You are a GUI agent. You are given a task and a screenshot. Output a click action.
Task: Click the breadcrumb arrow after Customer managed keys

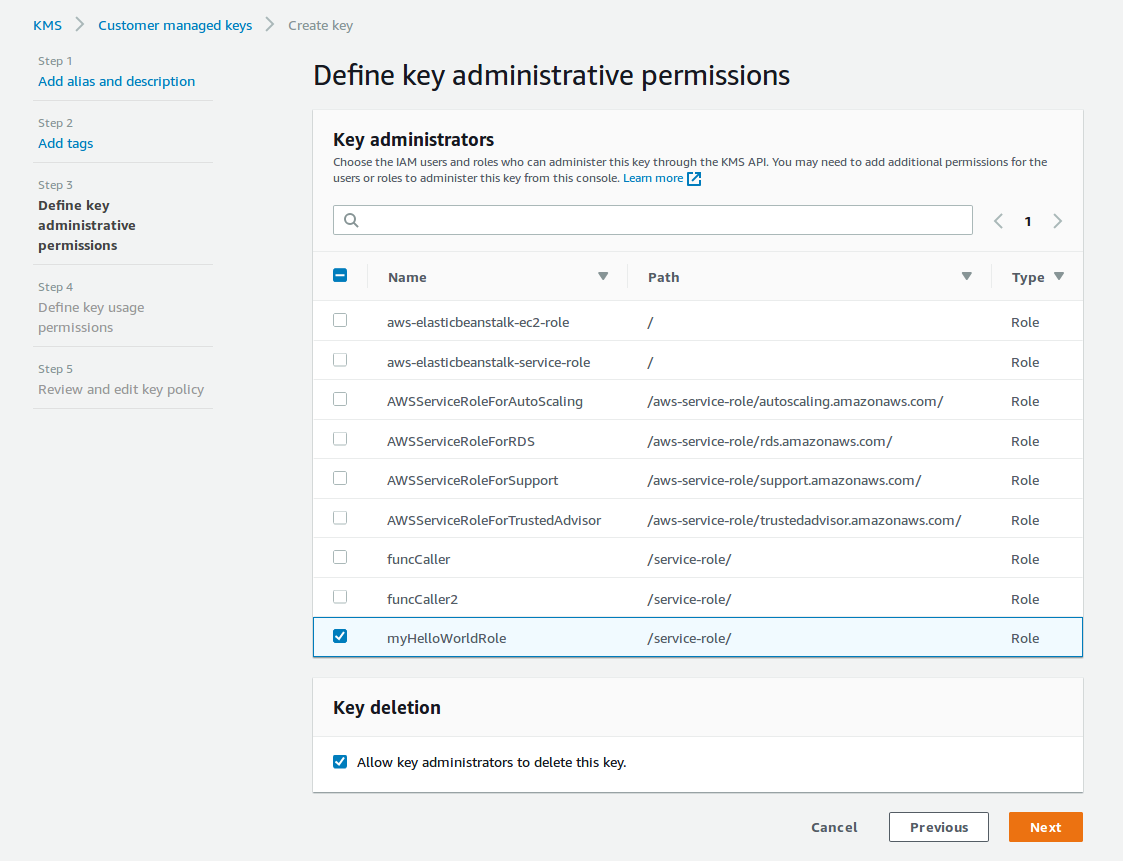pos(270,25)
